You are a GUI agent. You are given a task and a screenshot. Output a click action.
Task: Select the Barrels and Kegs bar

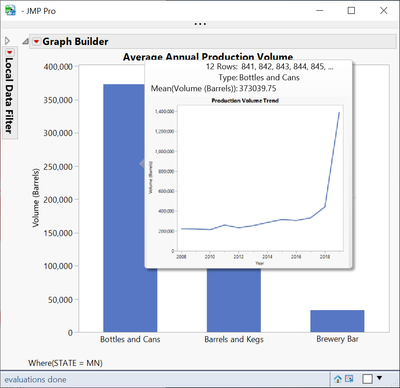[x=234, y=300]
